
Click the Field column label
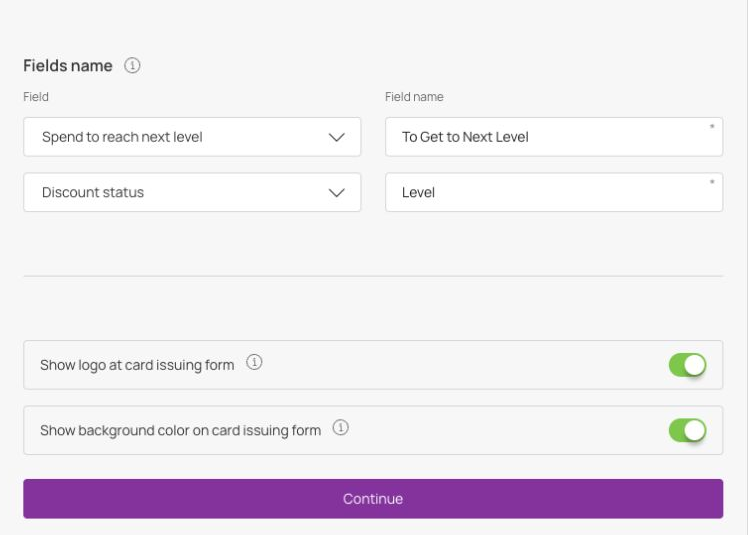36,97
